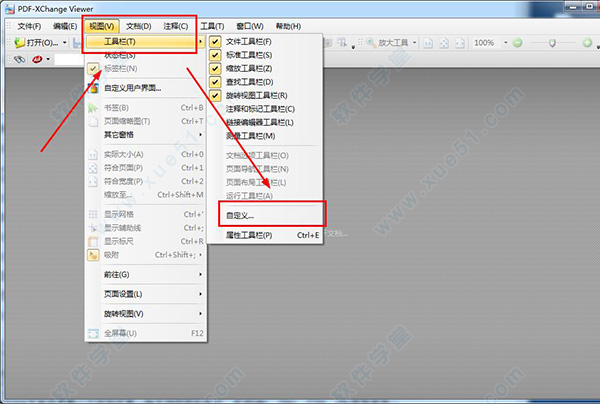Image resolution: width=600 pixels, height=404 pixels.
Task: Click the magnifier zoom tool icon
Action: (371, 42)
